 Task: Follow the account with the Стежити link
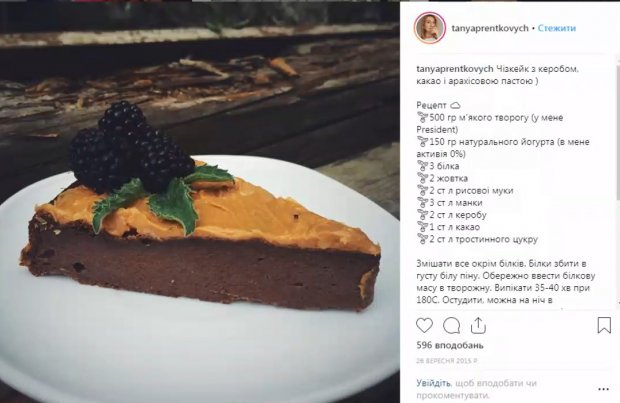[x=557, y=28]
